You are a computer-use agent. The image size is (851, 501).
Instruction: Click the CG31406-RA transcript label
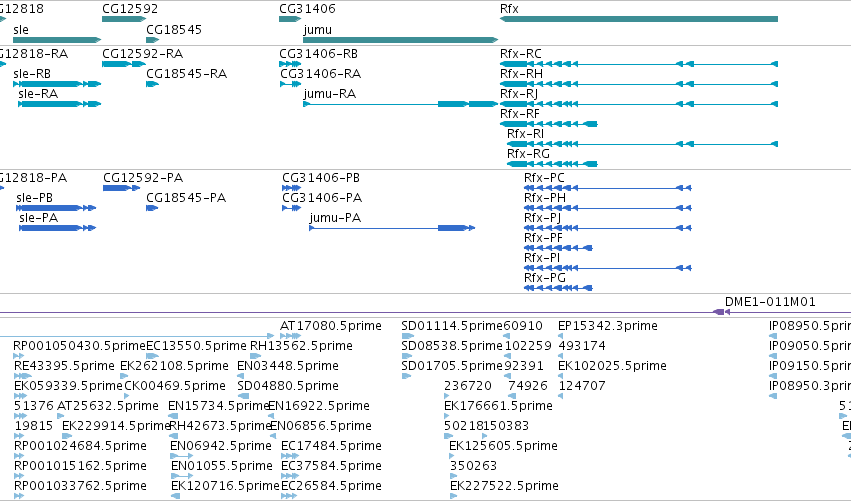point(321,74)
